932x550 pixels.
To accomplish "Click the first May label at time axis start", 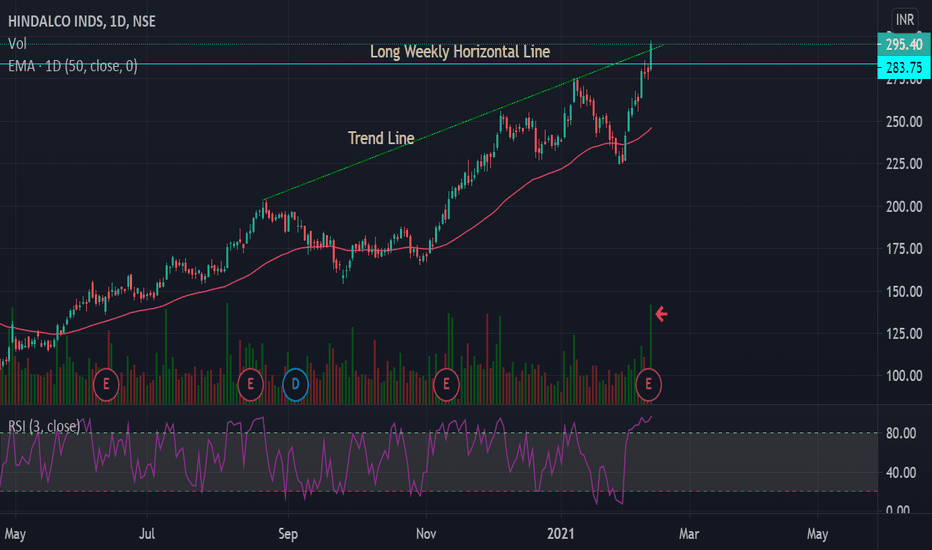I will coord(15,534).
